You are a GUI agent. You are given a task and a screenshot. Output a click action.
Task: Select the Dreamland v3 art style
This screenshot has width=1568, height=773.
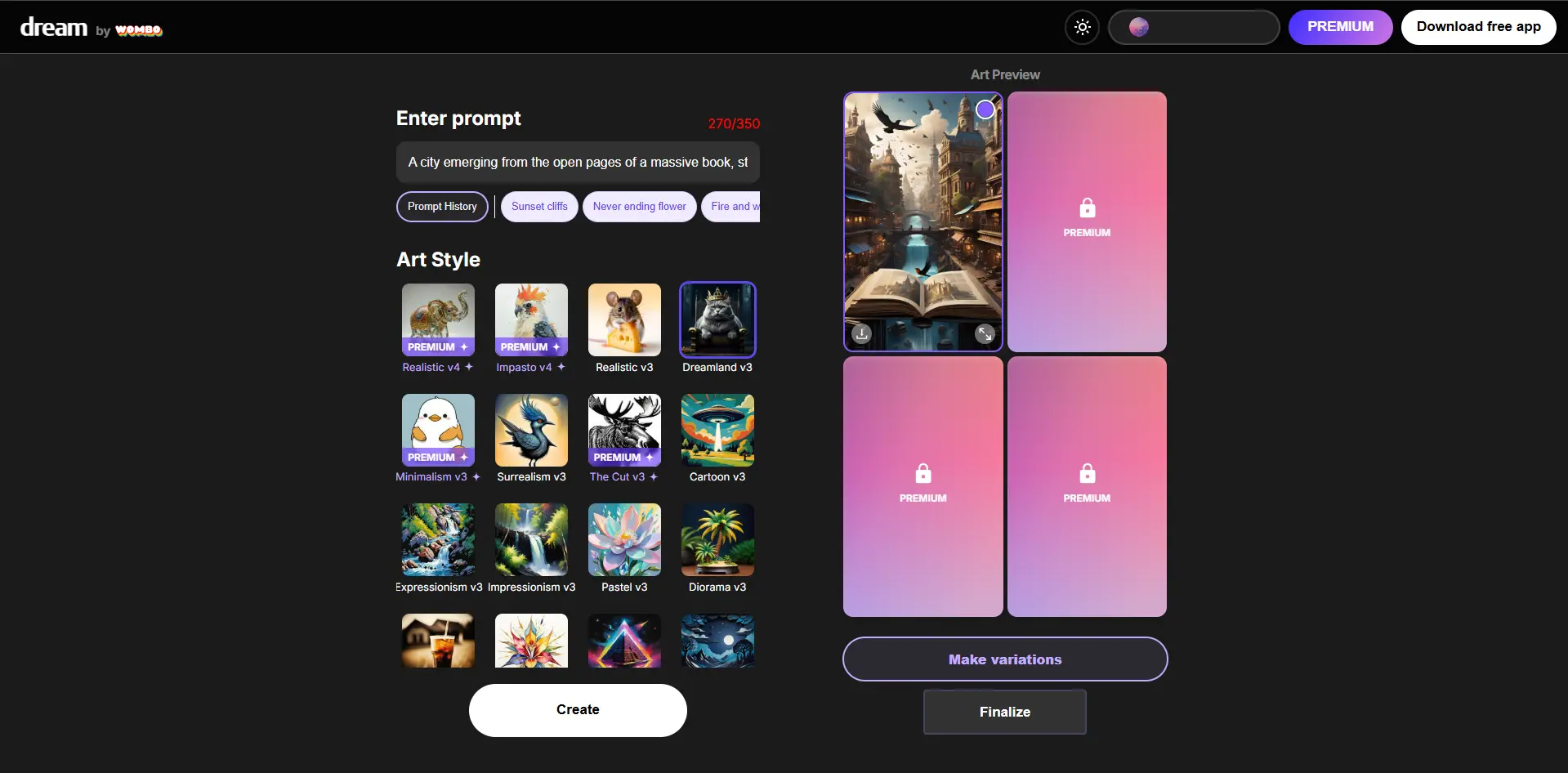(x=717, y=319)
